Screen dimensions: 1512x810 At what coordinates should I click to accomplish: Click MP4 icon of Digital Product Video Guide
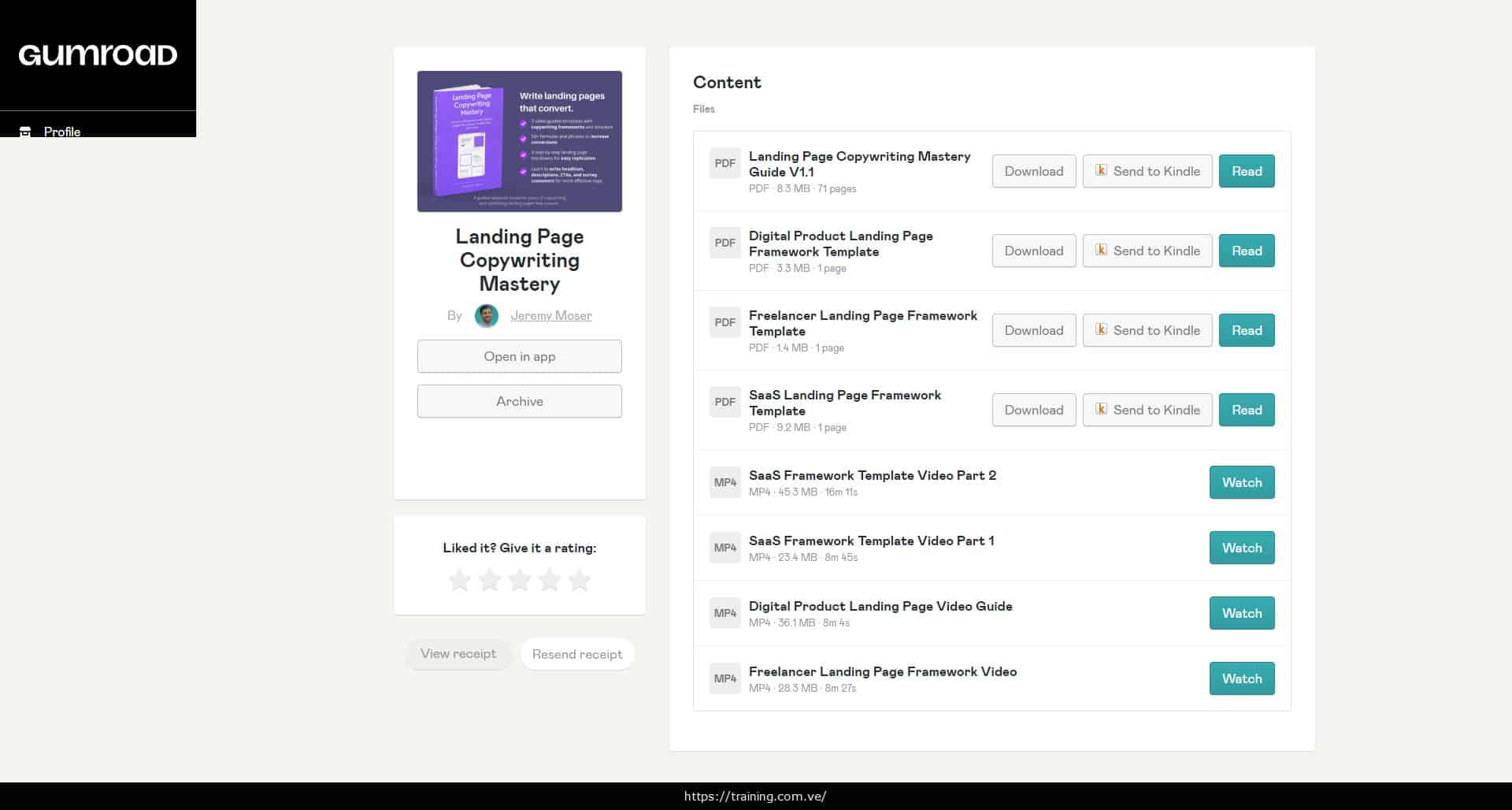(x=724, y=613)
